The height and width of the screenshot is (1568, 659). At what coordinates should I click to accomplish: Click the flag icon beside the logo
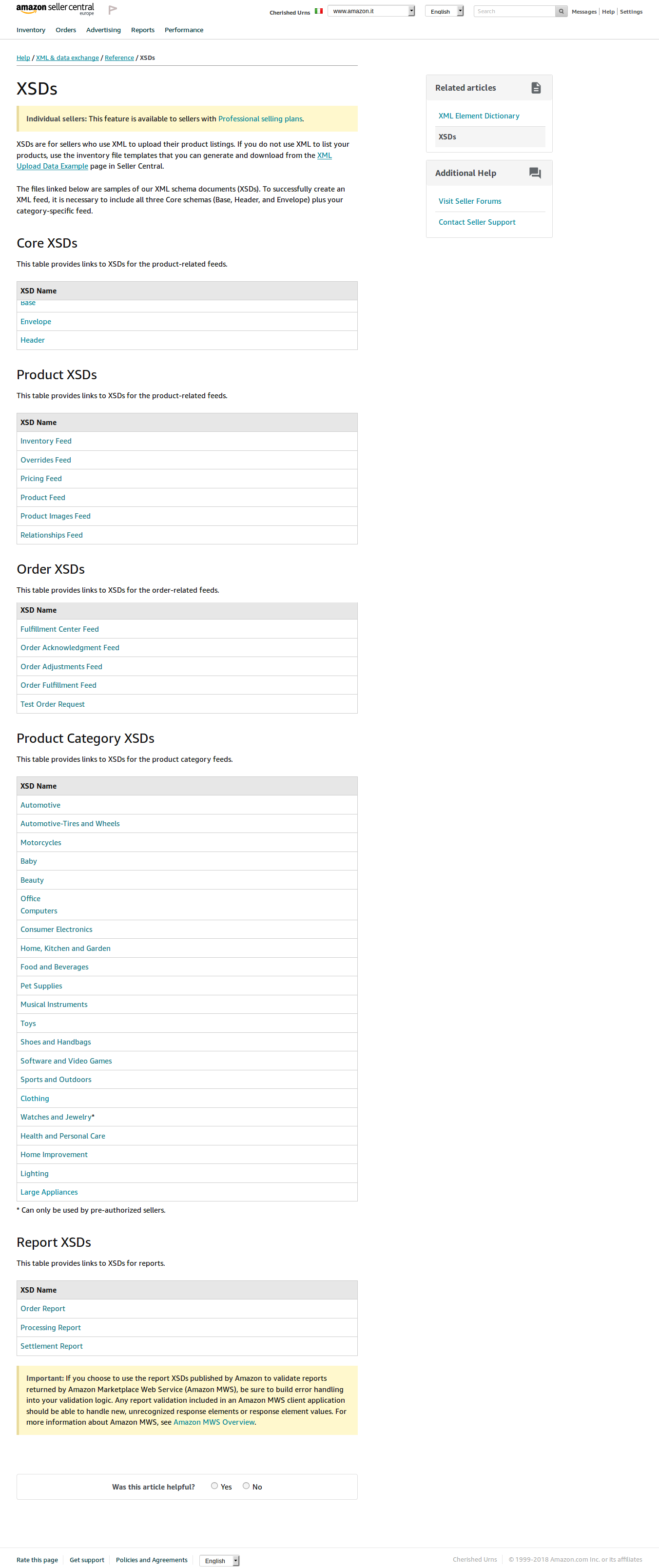pyautogui.click(x=113, y=10)
